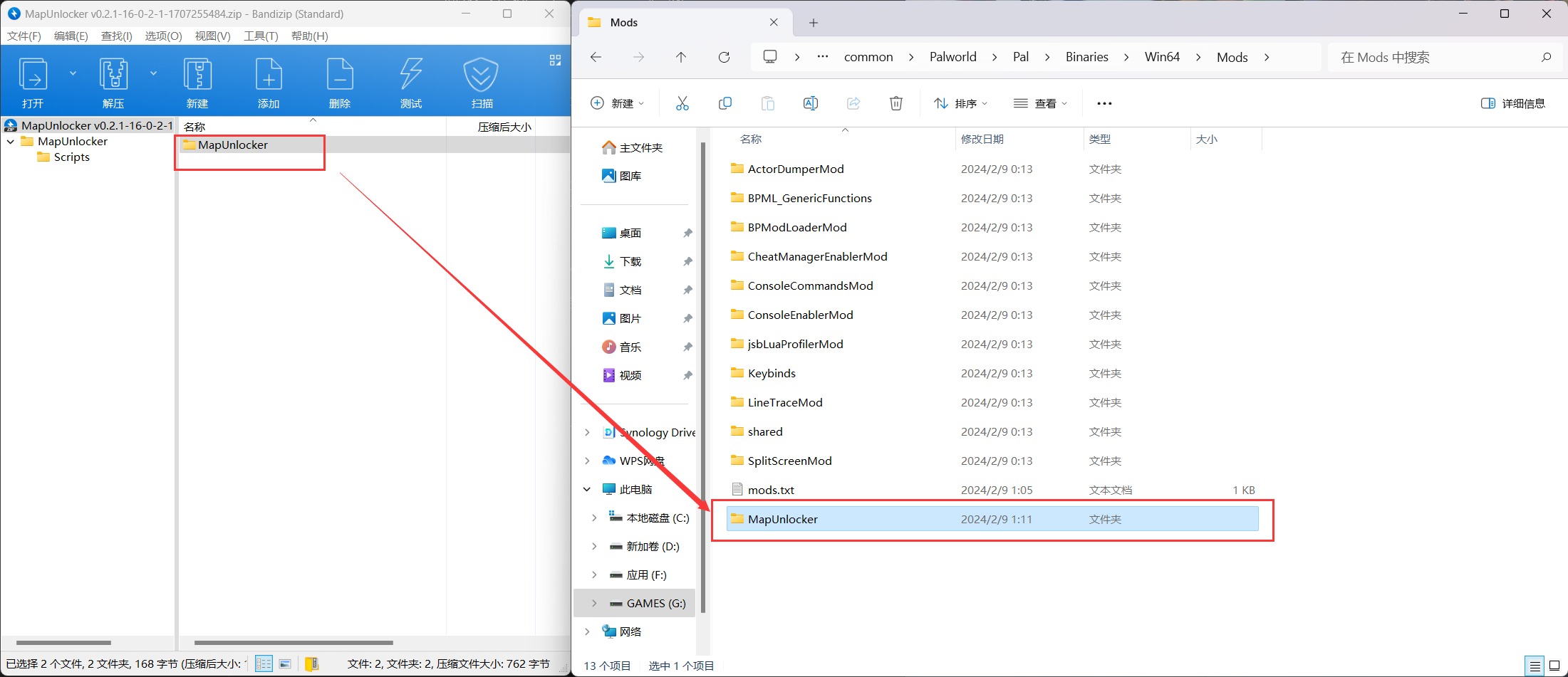Expand the Local Disk (C:) node
1568x677 pixels.
point(594,518)
